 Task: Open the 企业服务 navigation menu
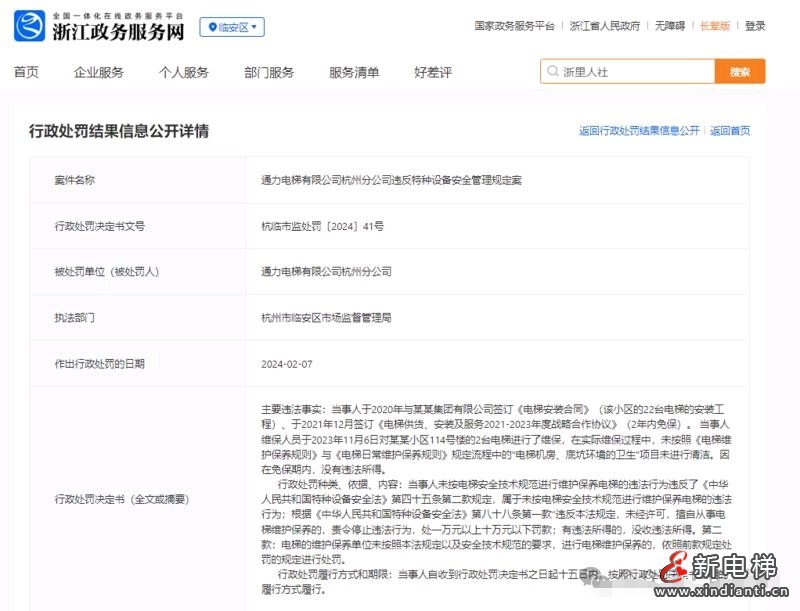99,72
